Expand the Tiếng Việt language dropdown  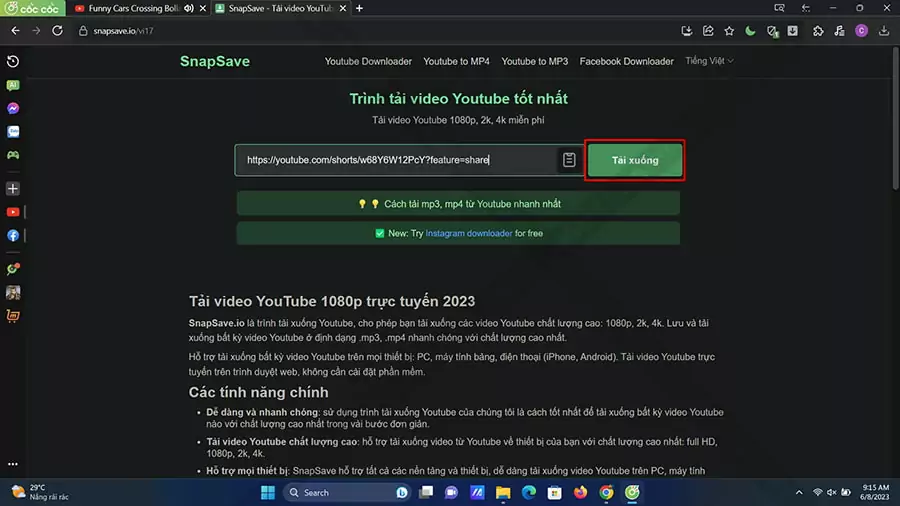pos(709,61)
